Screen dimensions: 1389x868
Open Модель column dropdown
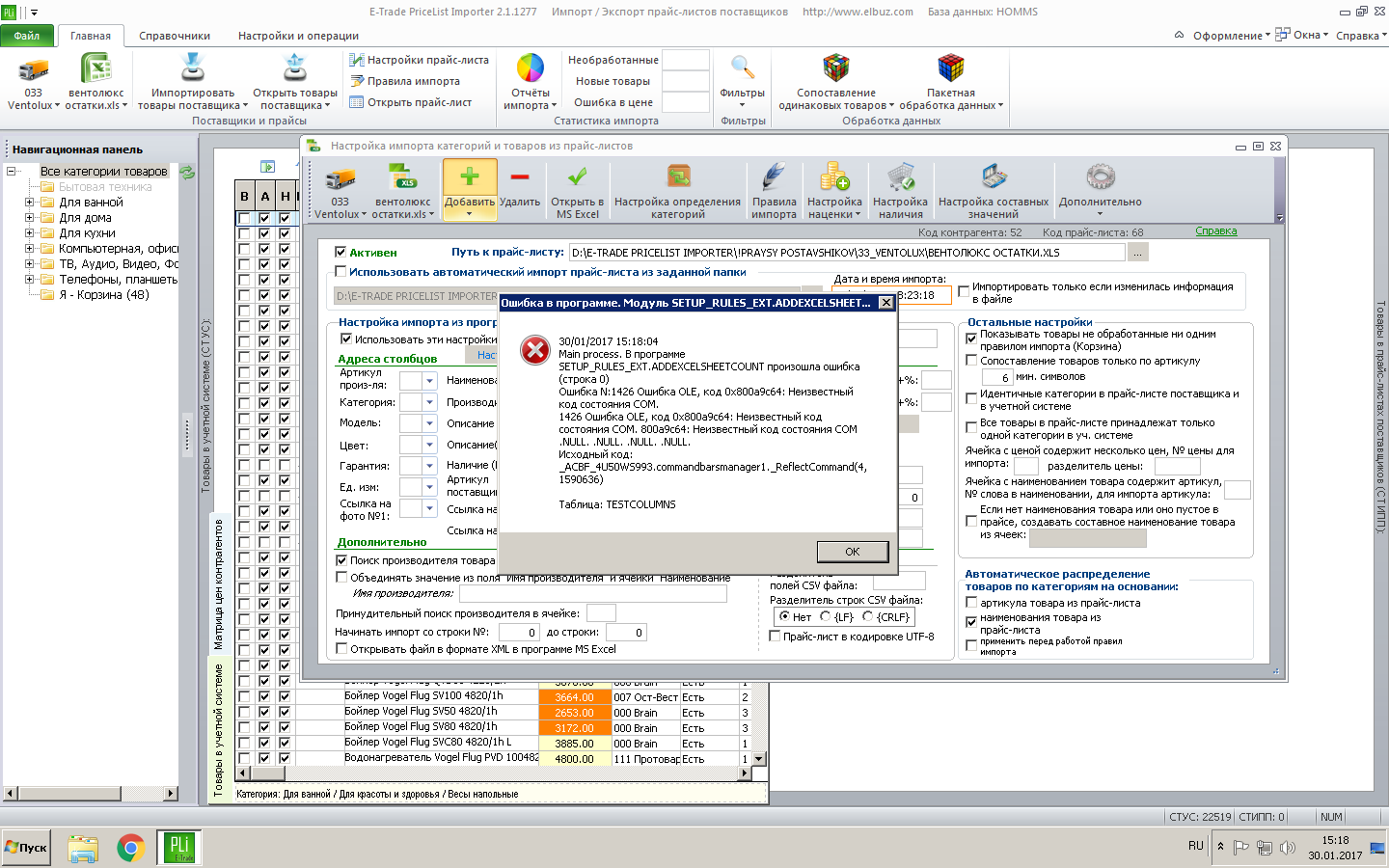430,423
